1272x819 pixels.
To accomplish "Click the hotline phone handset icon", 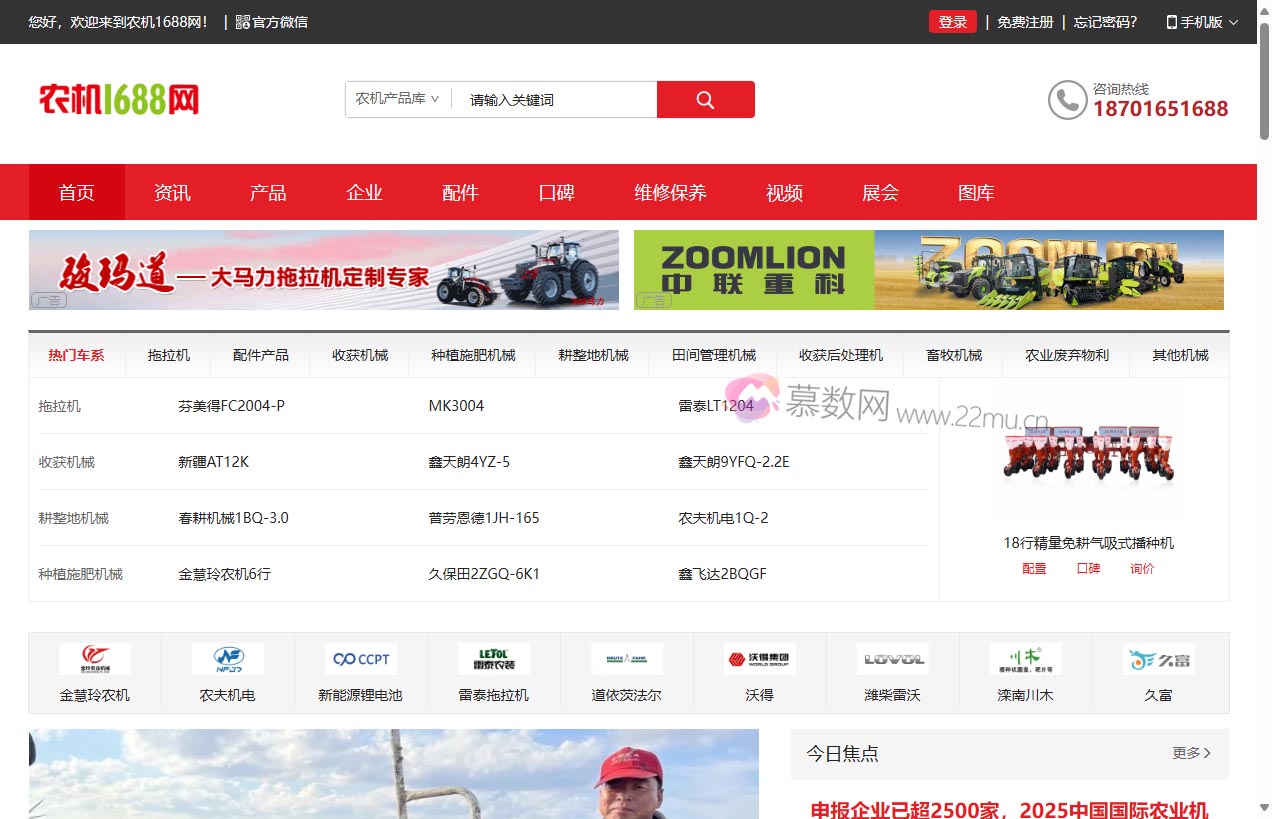I will pyautogui.click(x=1066, y=100).
